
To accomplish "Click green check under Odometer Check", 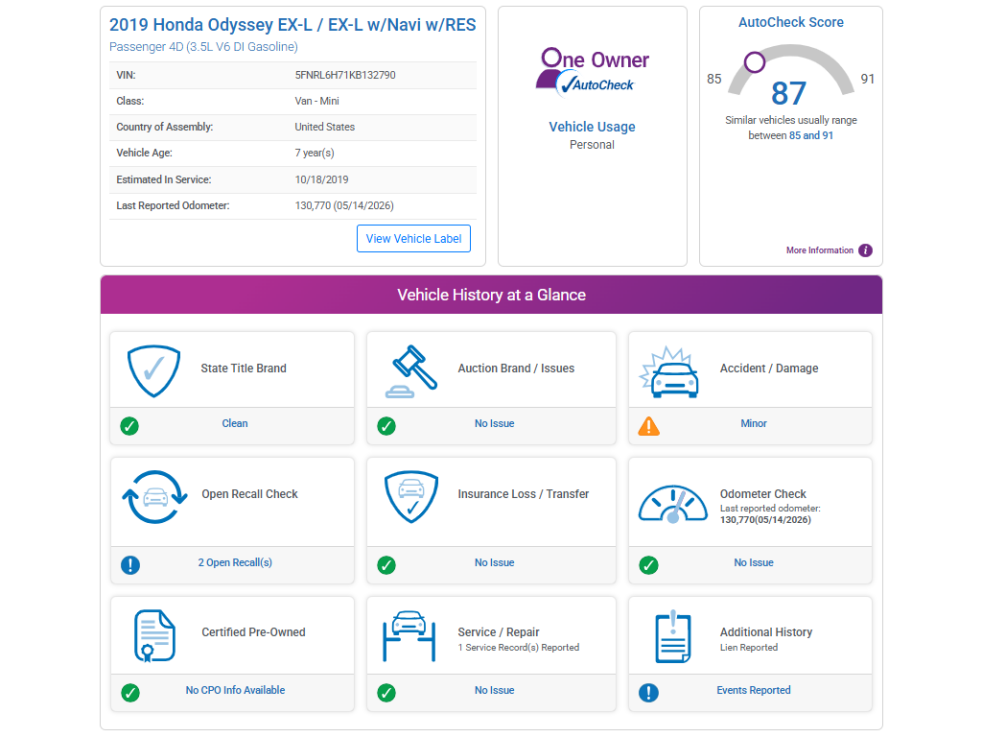I will pyautogui.click(x=649, y=565).
